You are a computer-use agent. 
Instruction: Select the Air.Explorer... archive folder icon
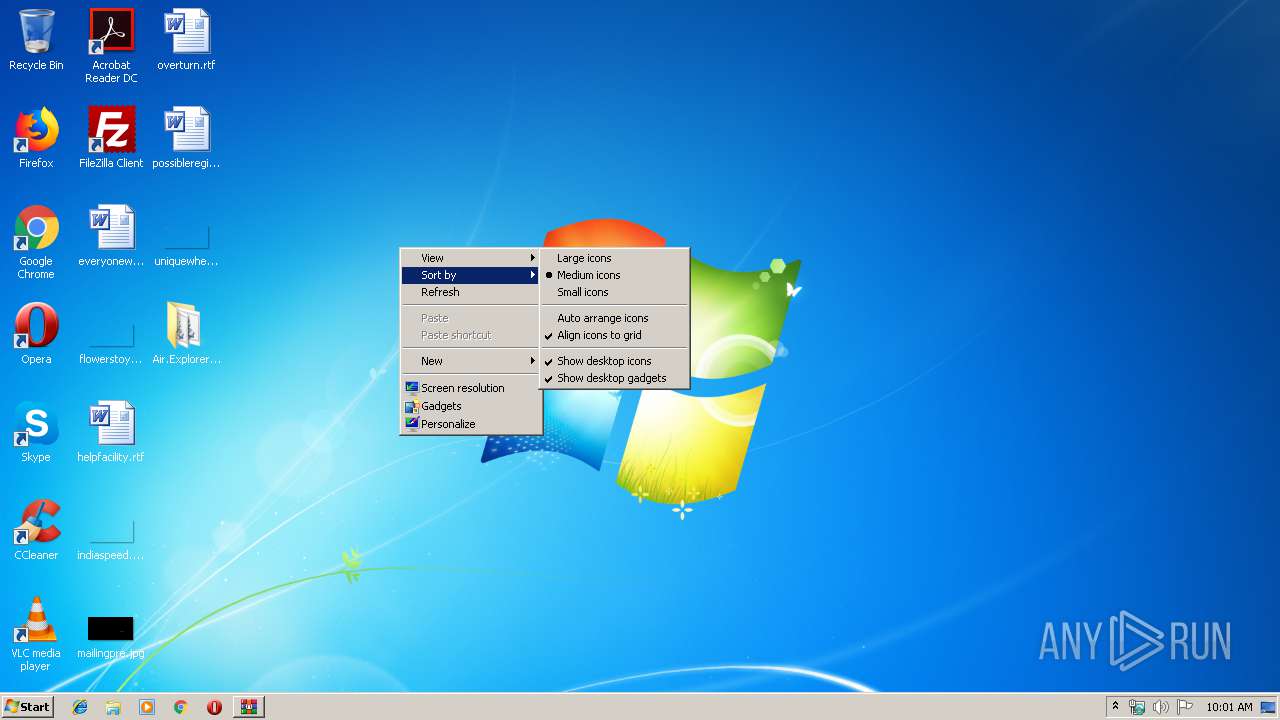[186, 334]
